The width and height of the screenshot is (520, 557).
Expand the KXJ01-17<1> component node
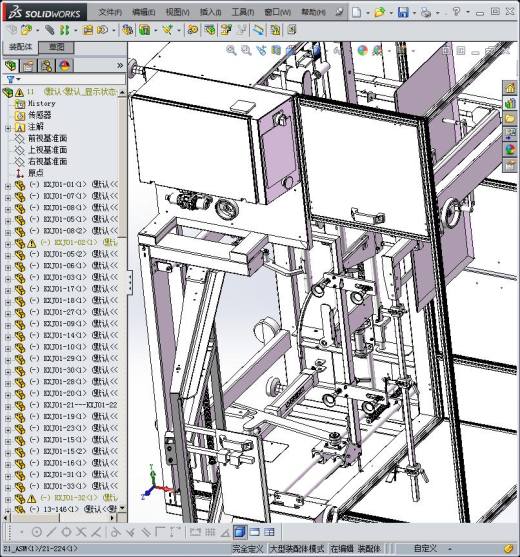point(8,290)
